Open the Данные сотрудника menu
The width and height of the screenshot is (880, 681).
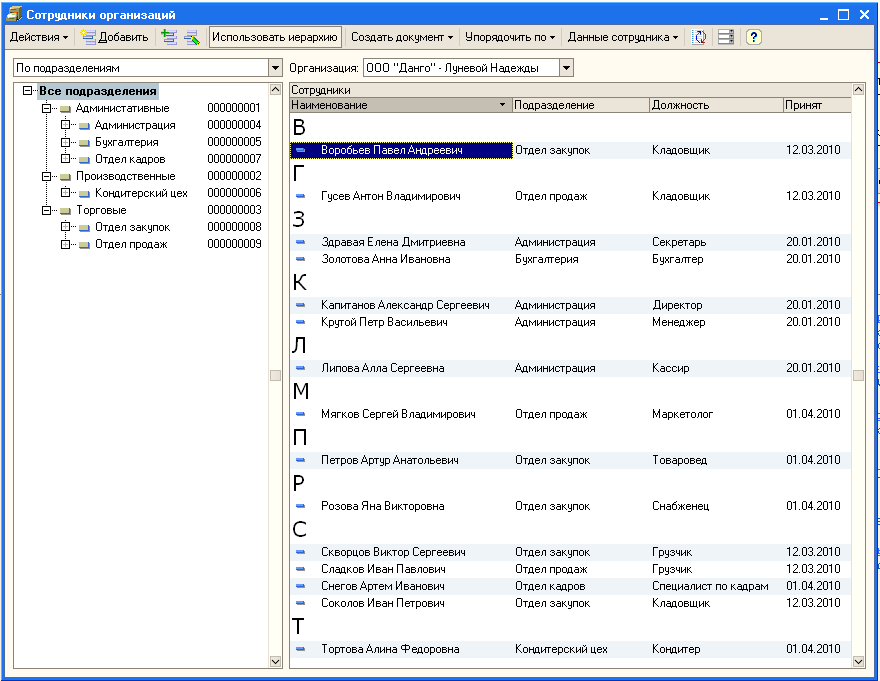click(x=622, y=37)
